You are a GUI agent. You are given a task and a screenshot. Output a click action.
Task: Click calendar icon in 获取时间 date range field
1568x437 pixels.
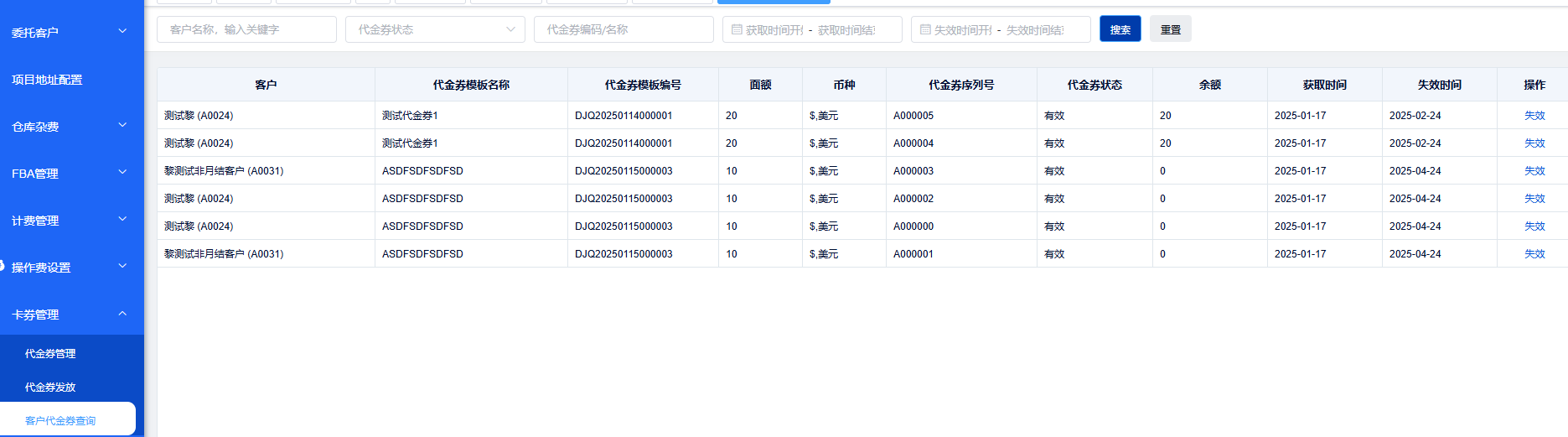pyautogui.click(x=737, y=29)
